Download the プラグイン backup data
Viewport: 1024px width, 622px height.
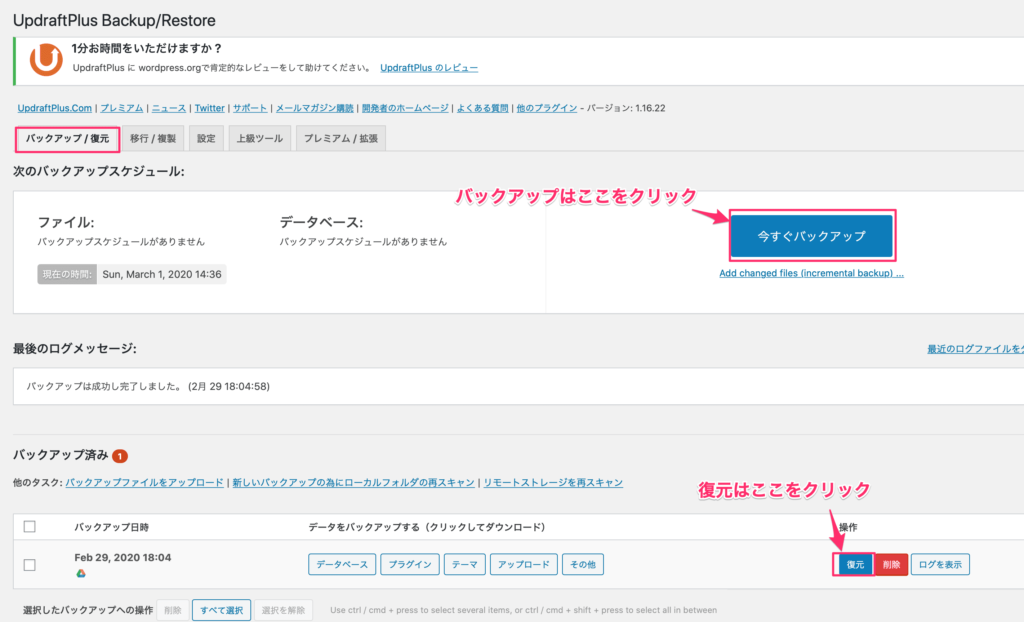(x=410, y=565)
